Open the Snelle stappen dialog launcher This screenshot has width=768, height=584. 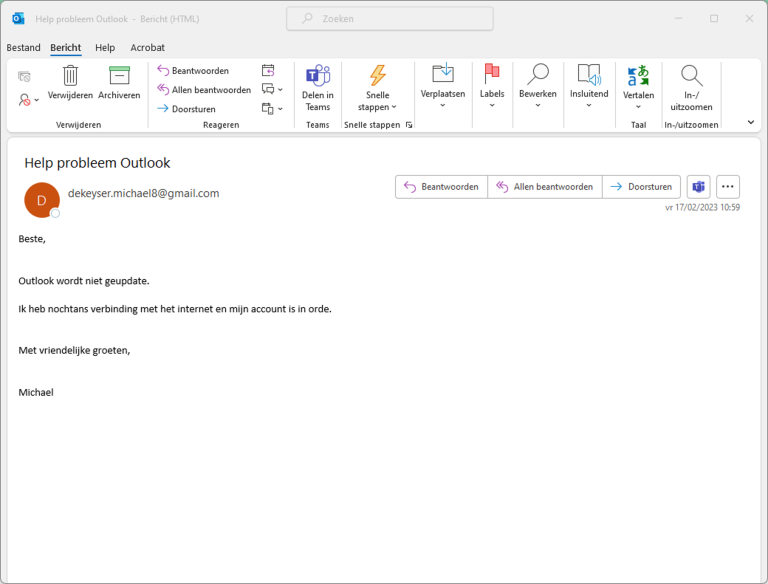pyautogui.click(x=409, y=125)
